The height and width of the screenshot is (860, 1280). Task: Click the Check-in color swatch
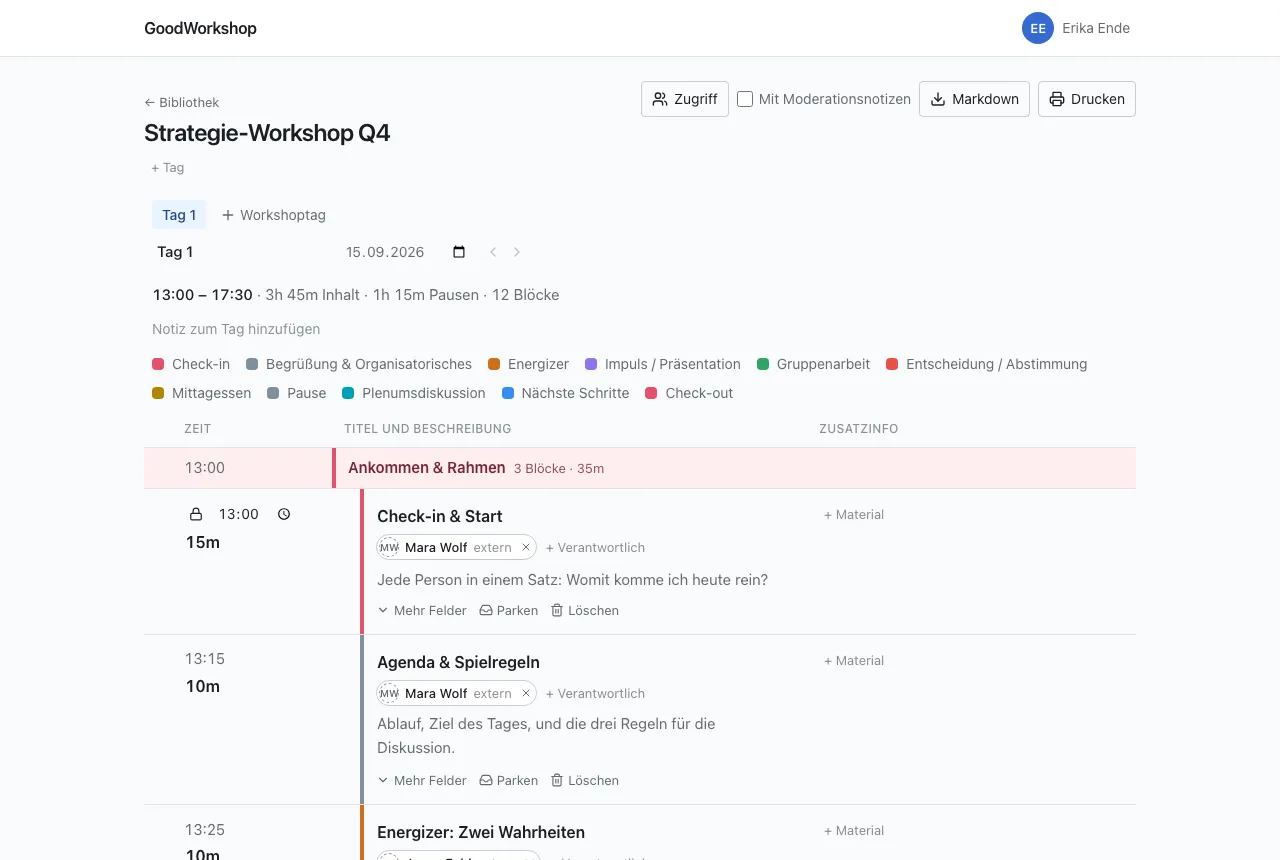tap(158, 364)
